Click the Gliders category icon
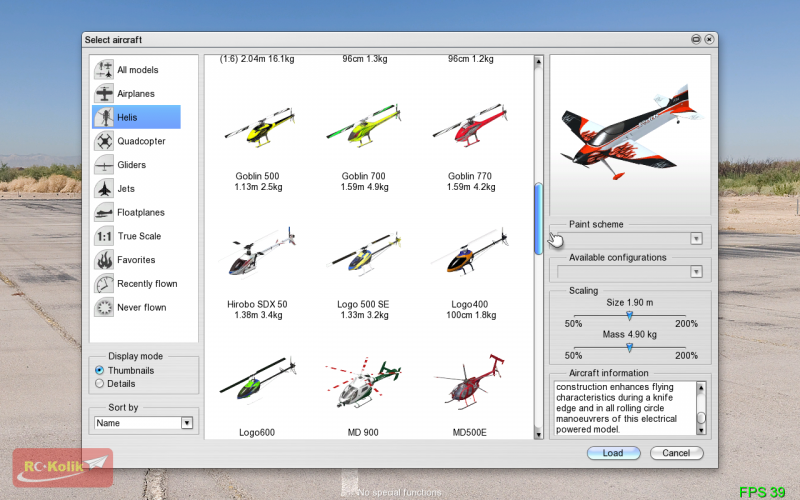This screenshot has height=500, width=800. (x=104, y=165)
